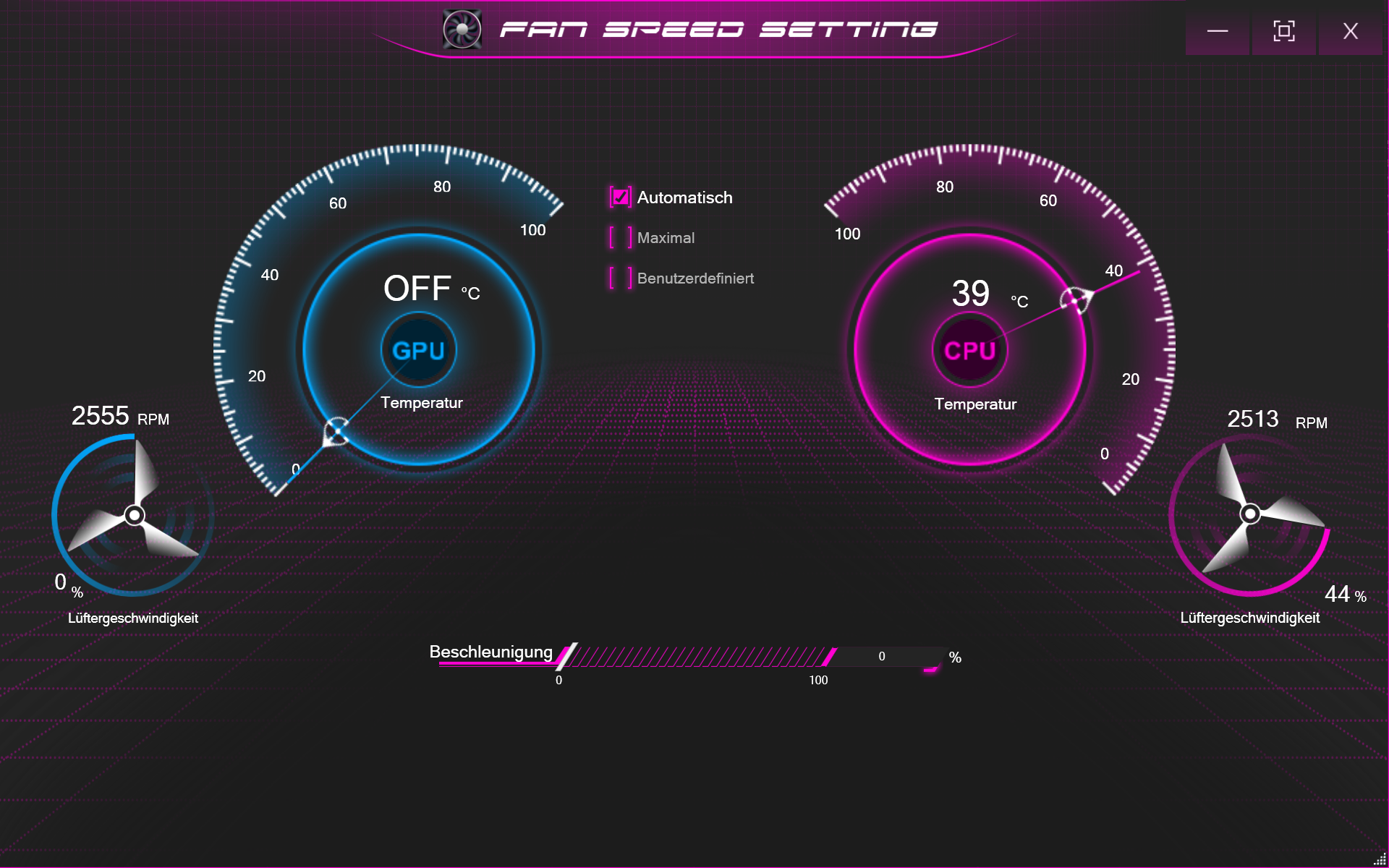1389x868 pixels.
Task: Click the Benutzerdefiniert label text
Action: pyautogui.click(x=695, y=278)
